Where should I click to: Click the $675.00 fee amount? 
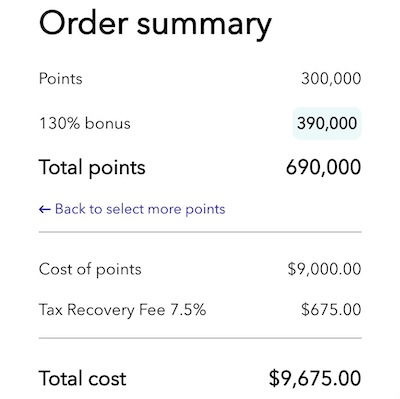coord(331,310)
